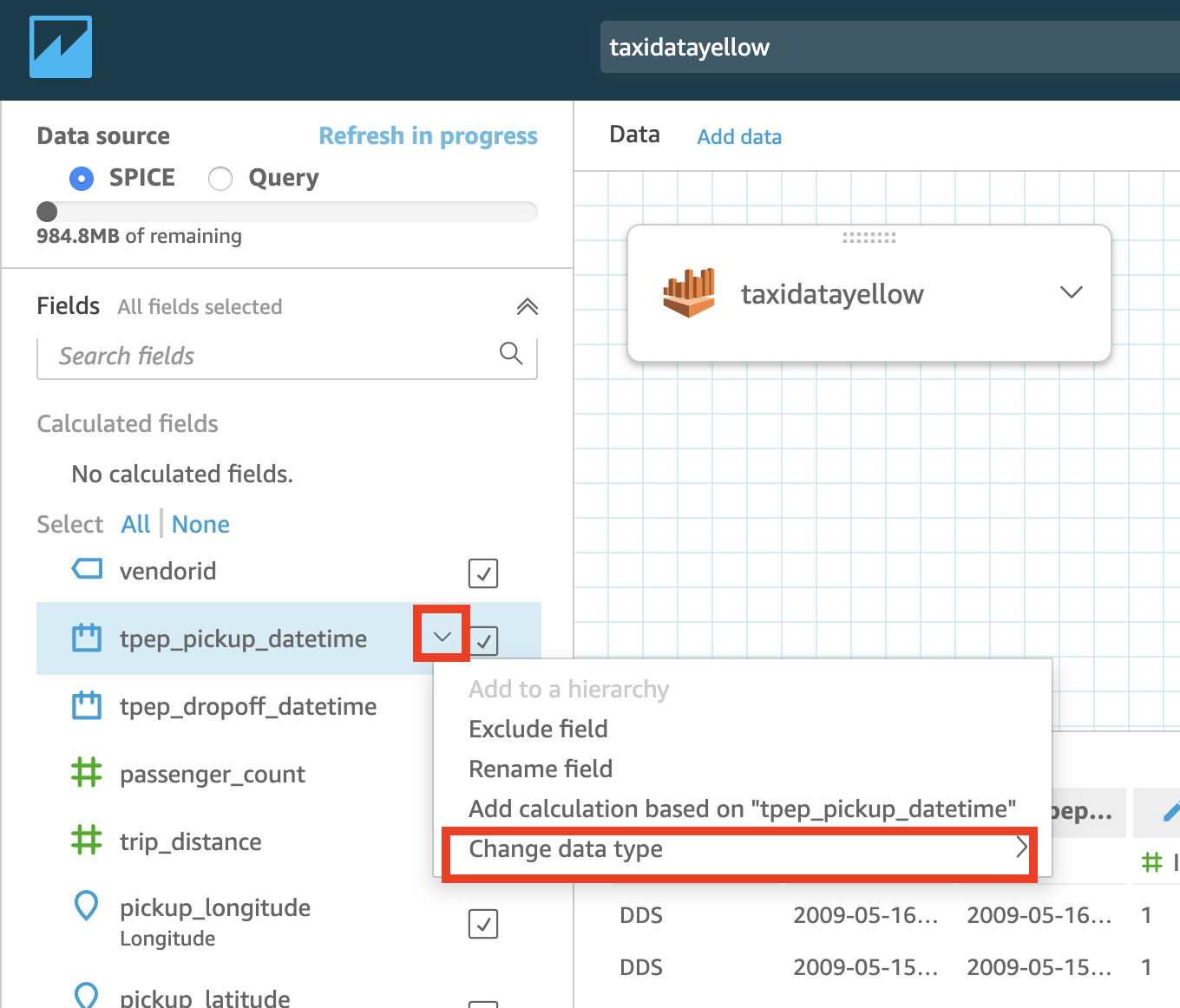Open the tpep_pickup_datetime field dropdown arrow
Screen dimensions: 1180x1008
[442, 637]
